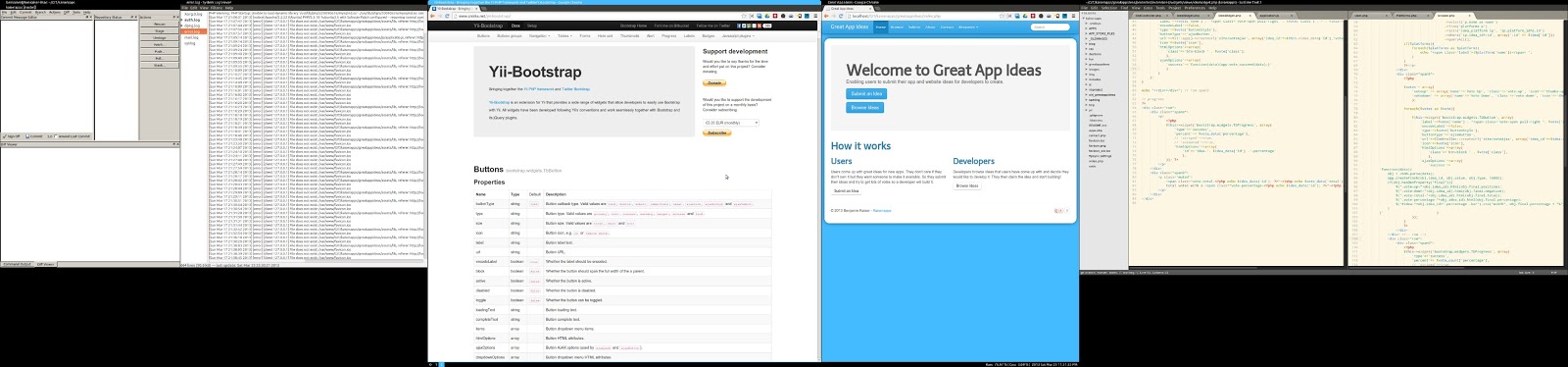
Task: Open the Navigation dropdown in Yii-Bootstrap subnav
Action: 539,36
